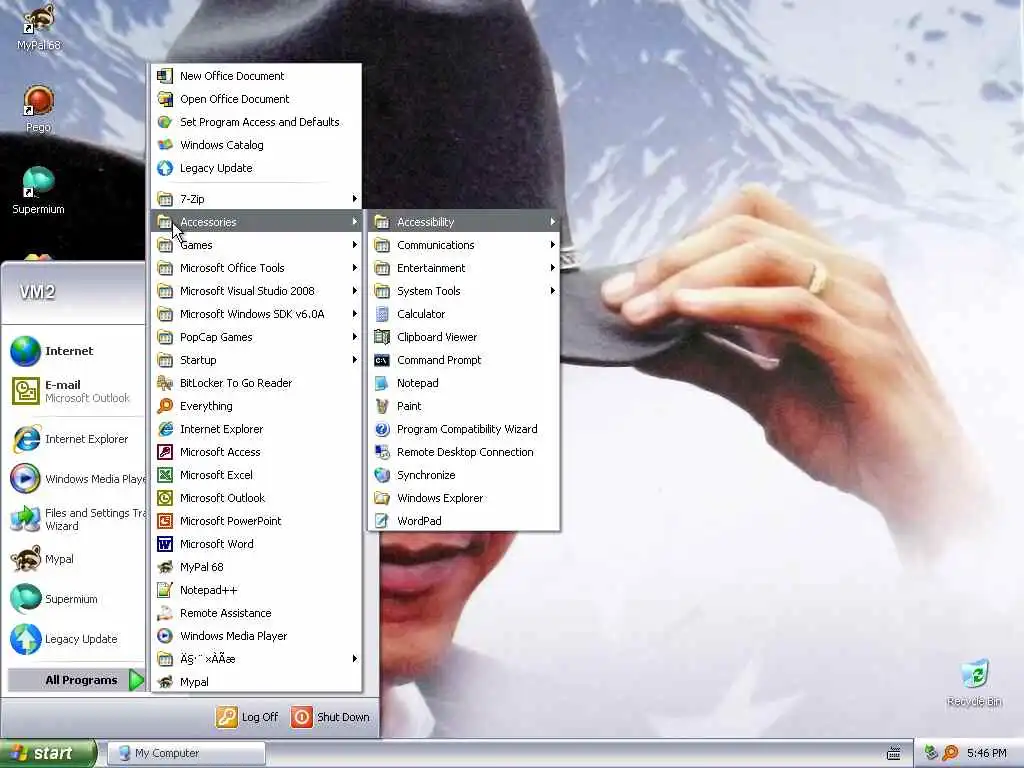Screen dimensions: 1024x768
Task: Expand the Games folder
Action: click(256, 245)
